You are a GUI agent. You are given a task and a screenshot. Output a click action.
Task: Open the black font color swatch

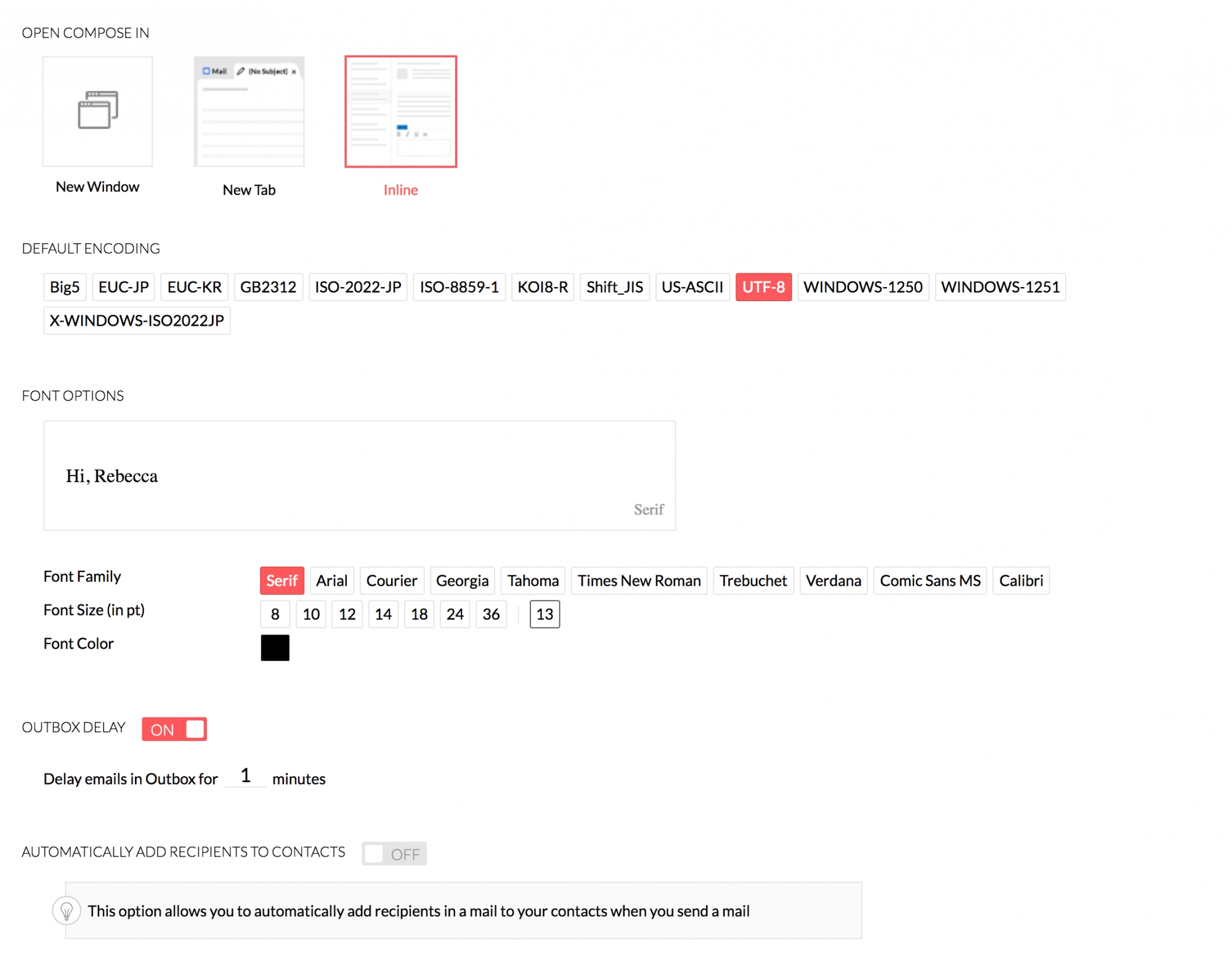point(275,648)
